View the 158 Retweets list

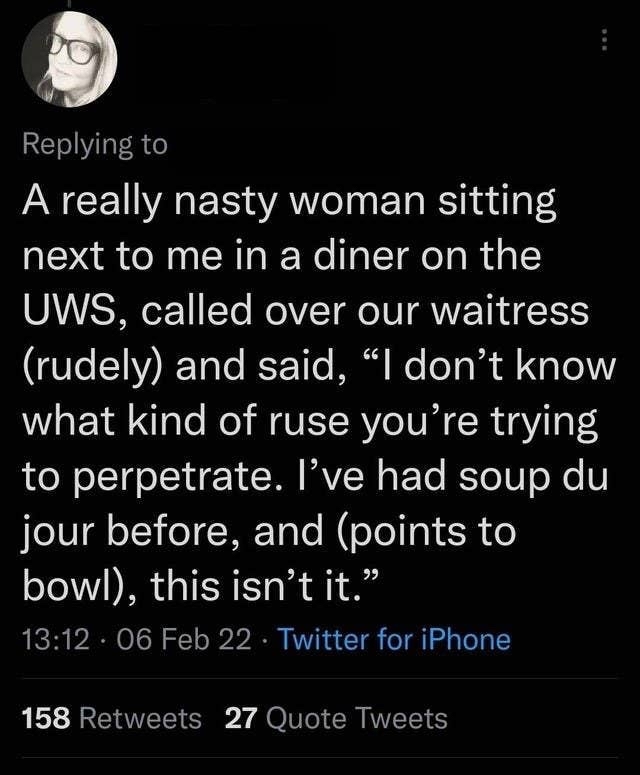point(111,717)
